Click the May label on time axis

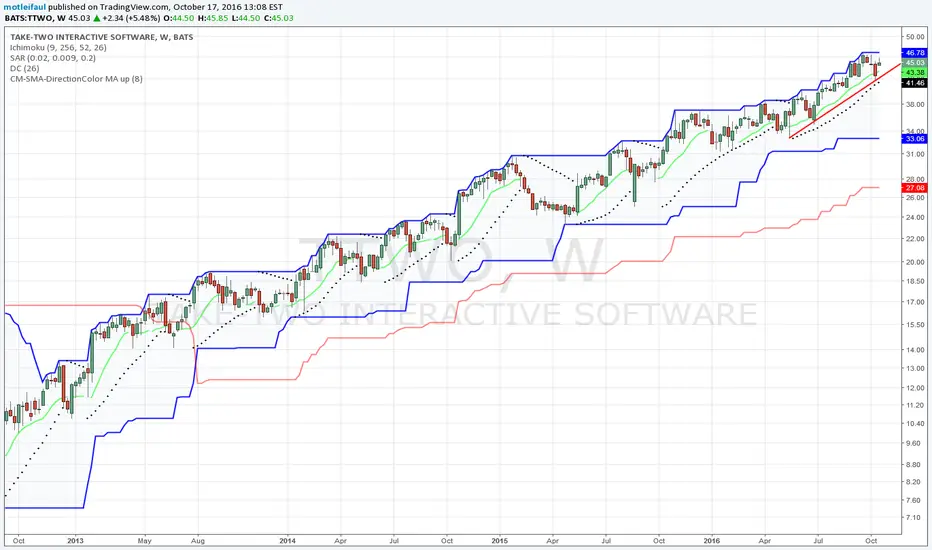(144, 540)
